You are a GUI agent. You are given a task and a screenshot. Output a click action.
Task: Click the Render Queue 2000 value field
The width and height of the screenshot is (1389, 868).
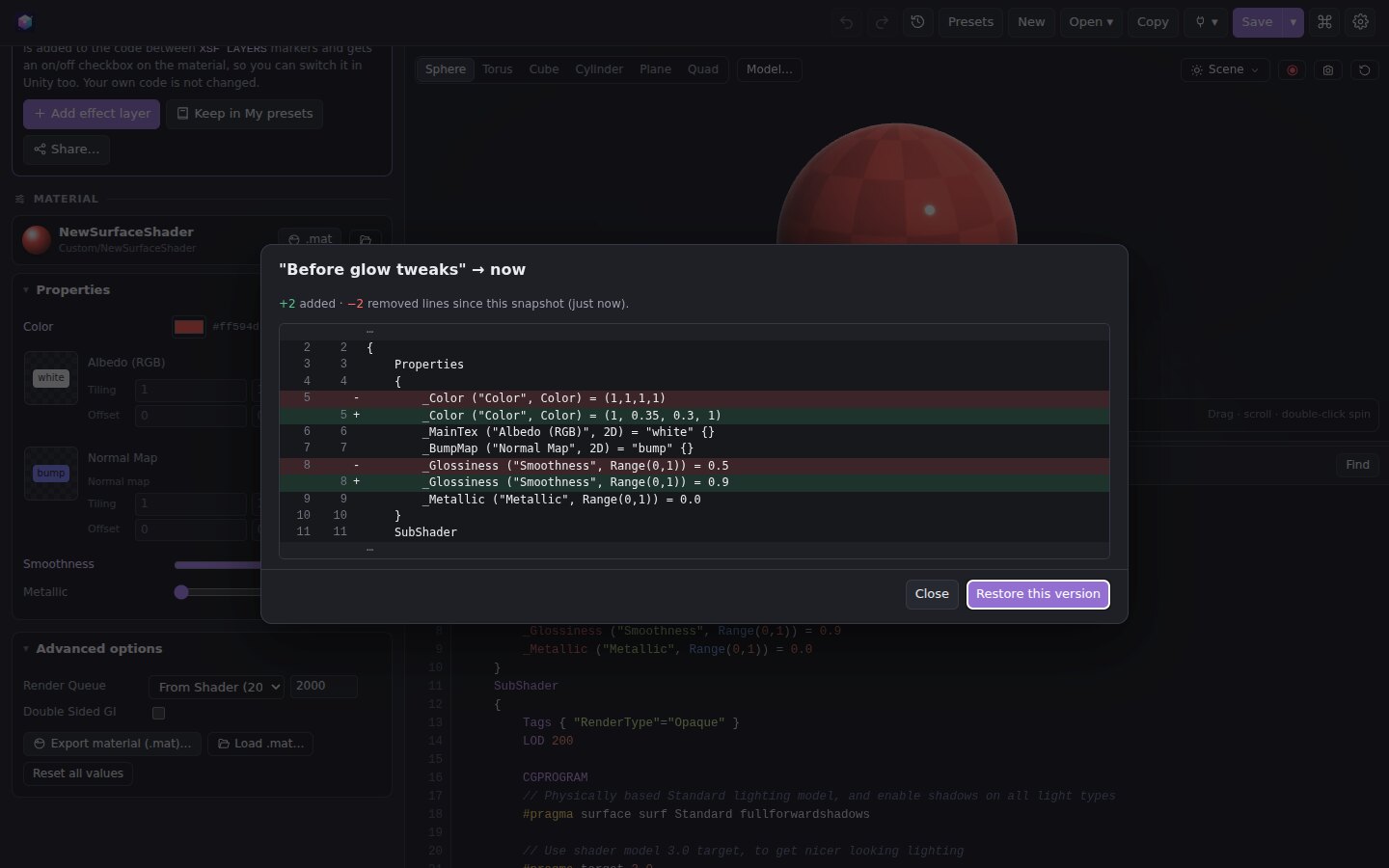(323, 686)
